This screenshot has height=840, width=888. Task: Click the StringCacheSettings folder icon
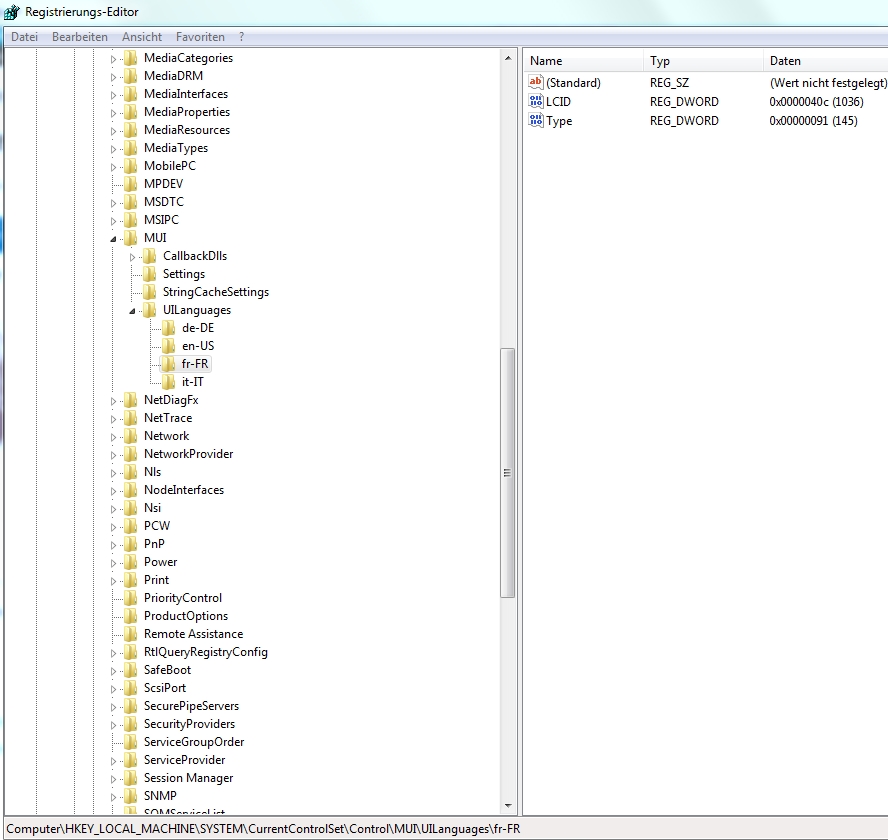(x=150, y=292)
